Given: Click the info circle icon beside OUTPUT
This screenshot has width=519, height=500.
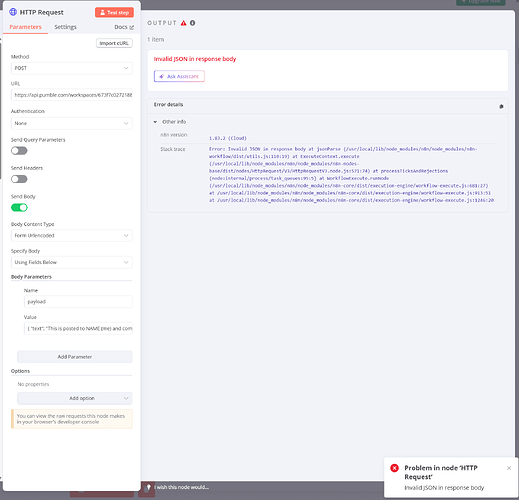Looking at the screenshot, I should pyautogui.click(x=193, y=23).
